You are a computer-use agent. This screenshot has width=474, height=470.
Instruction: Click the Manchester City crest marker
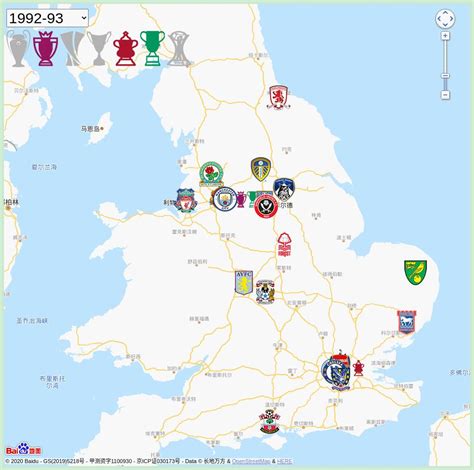pos(225,199)
